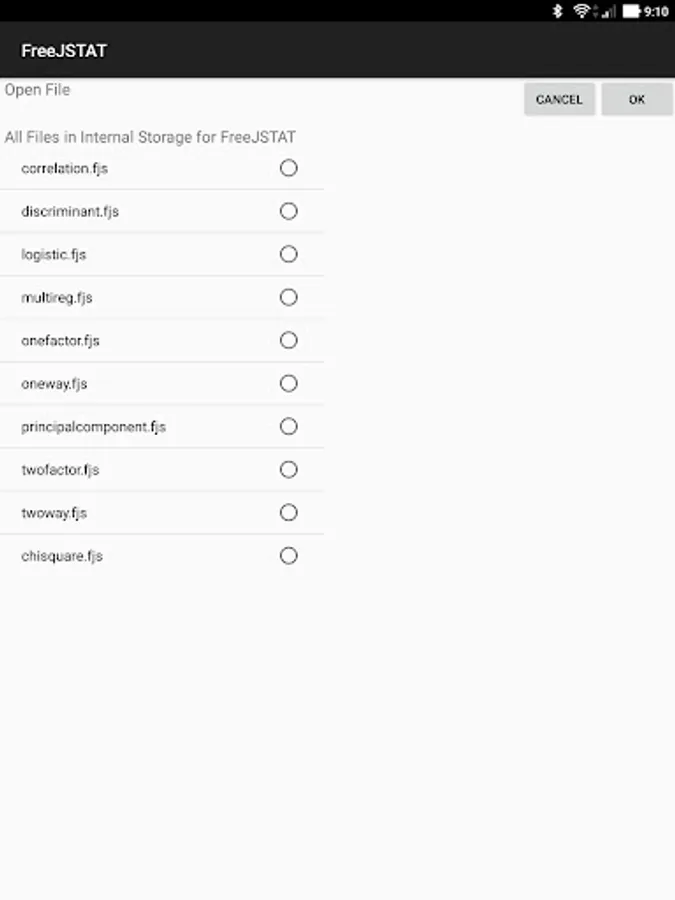This screenshot has width=675, height=900.
Task: Select the onefactor.fjs radio button
Action: 288,340
